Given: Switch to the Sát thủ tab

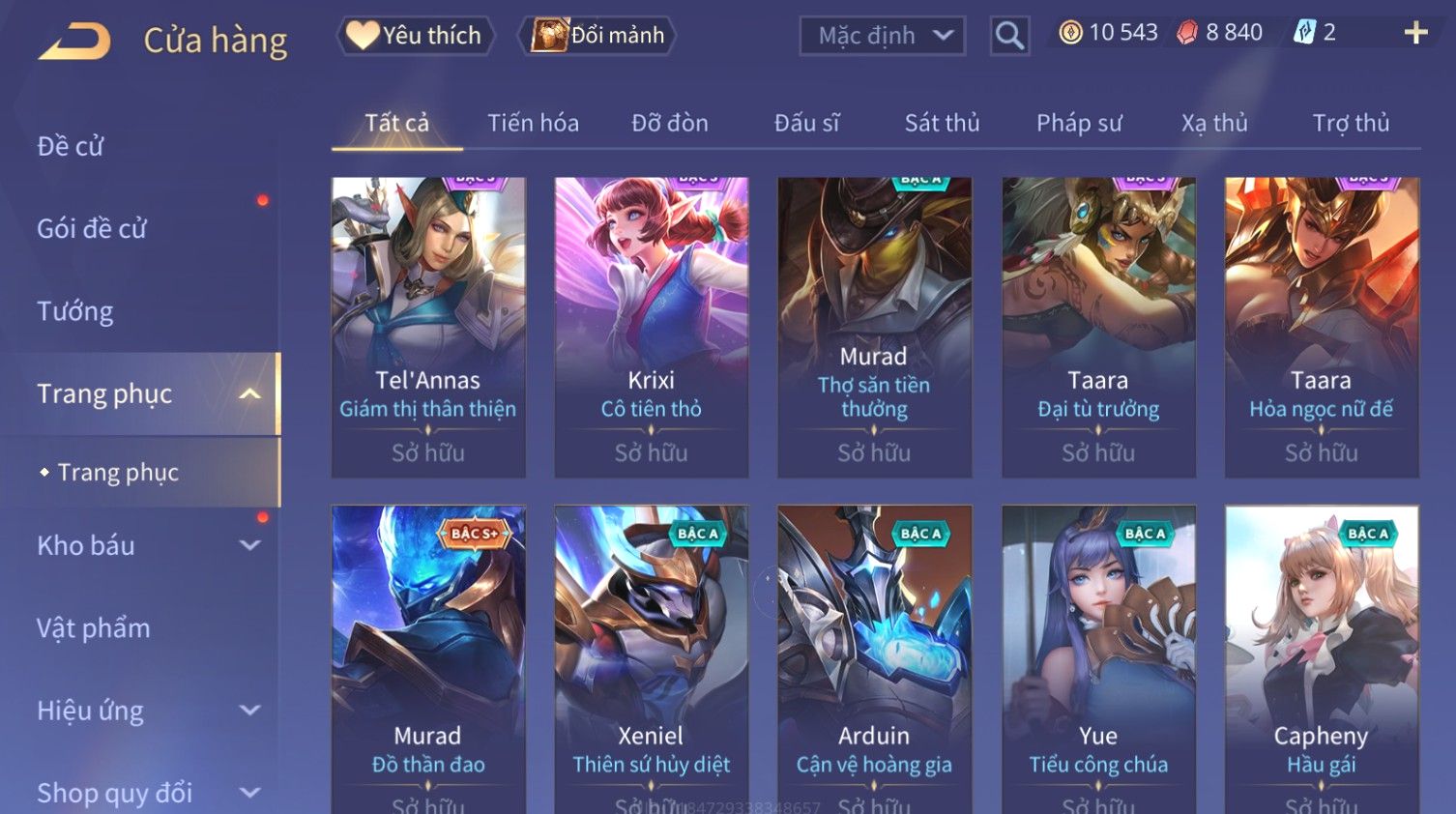Looking at the screenshot, I should coord(942,123).
